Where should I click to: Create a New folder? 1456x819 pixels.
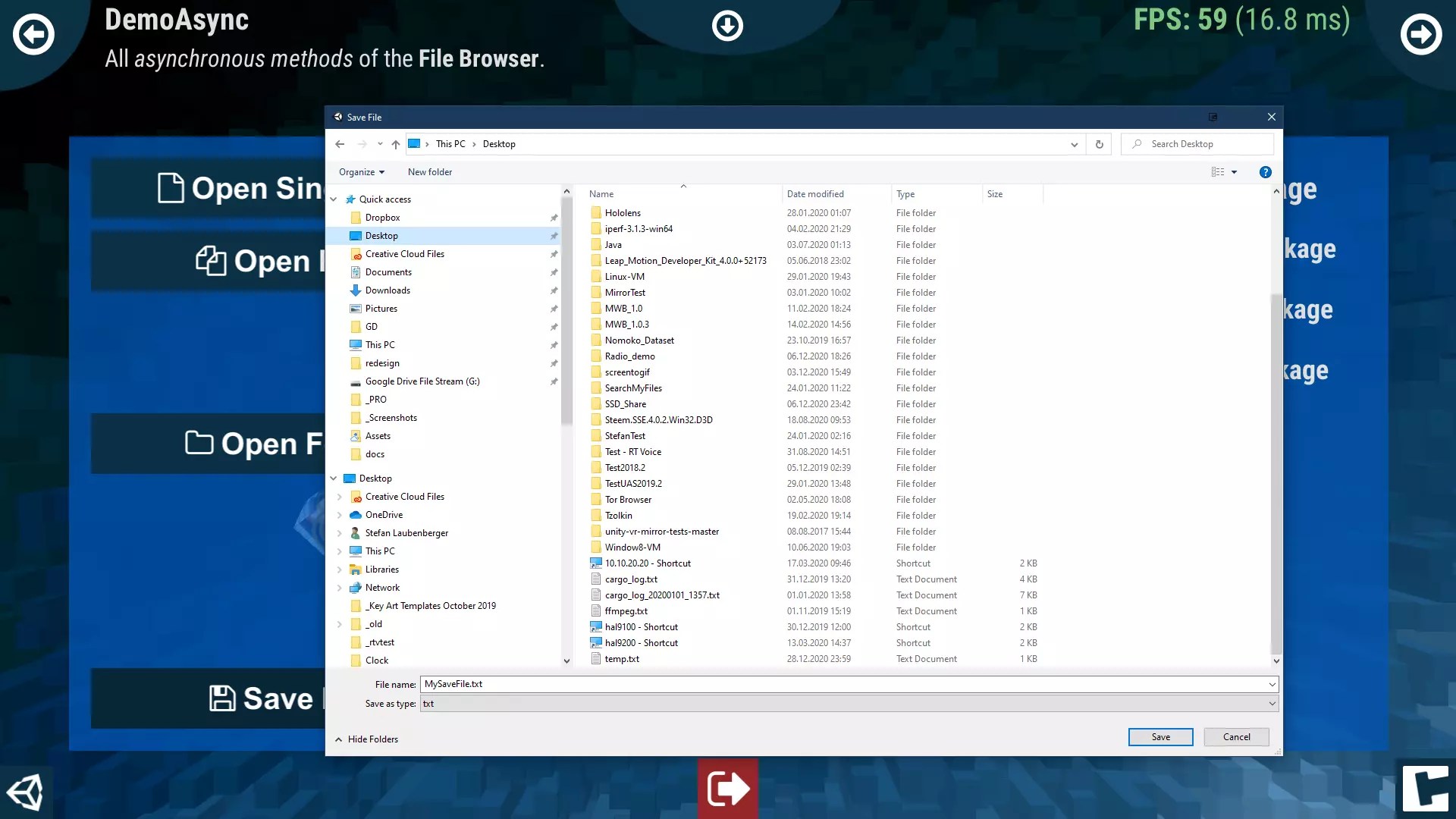[x=429, y=172]
